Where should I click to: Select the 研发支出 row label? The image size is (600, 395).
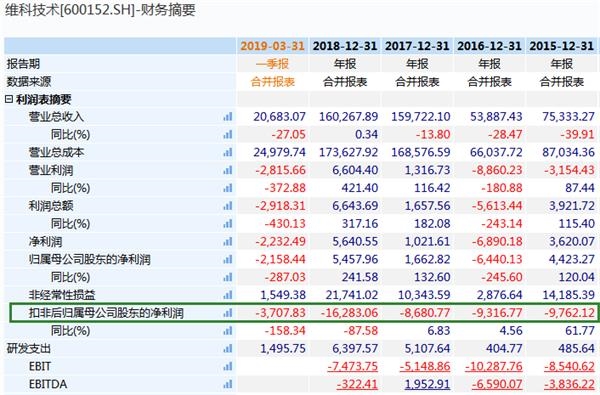29,349
